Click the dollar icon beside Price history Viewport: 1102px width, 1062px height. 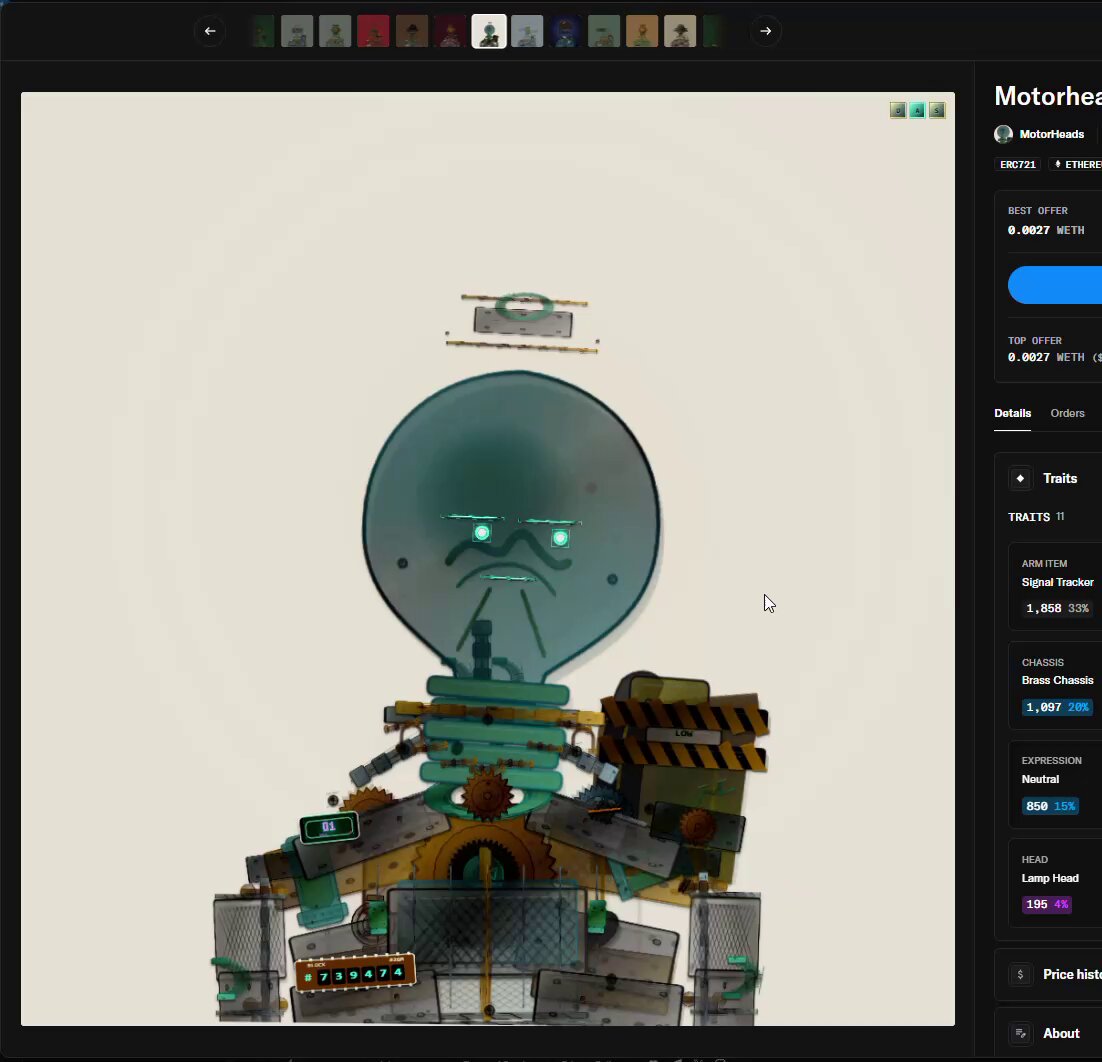(1020, 974)
